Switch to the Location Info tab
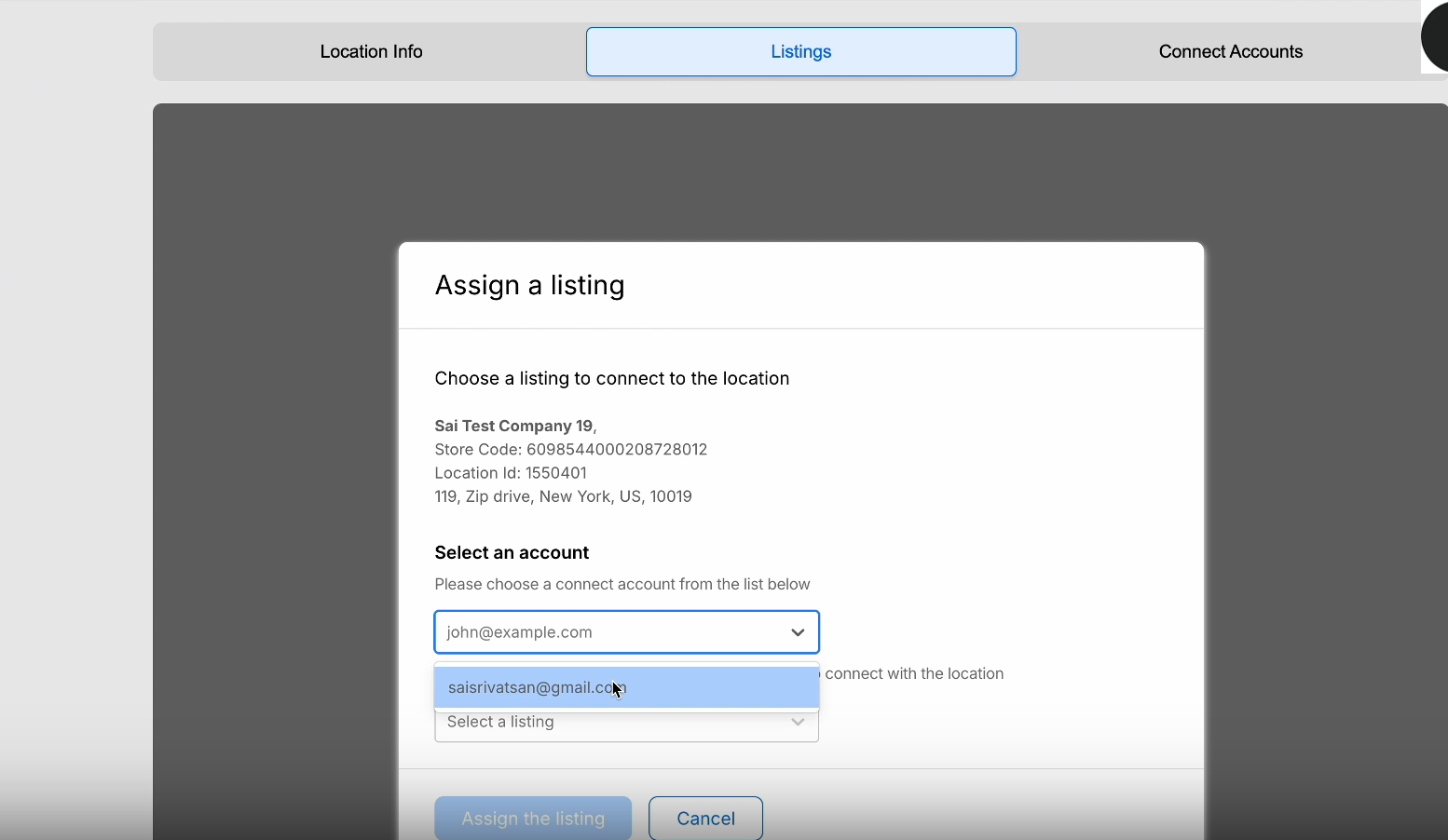1448x840 pixels. (x=371, y=52)
